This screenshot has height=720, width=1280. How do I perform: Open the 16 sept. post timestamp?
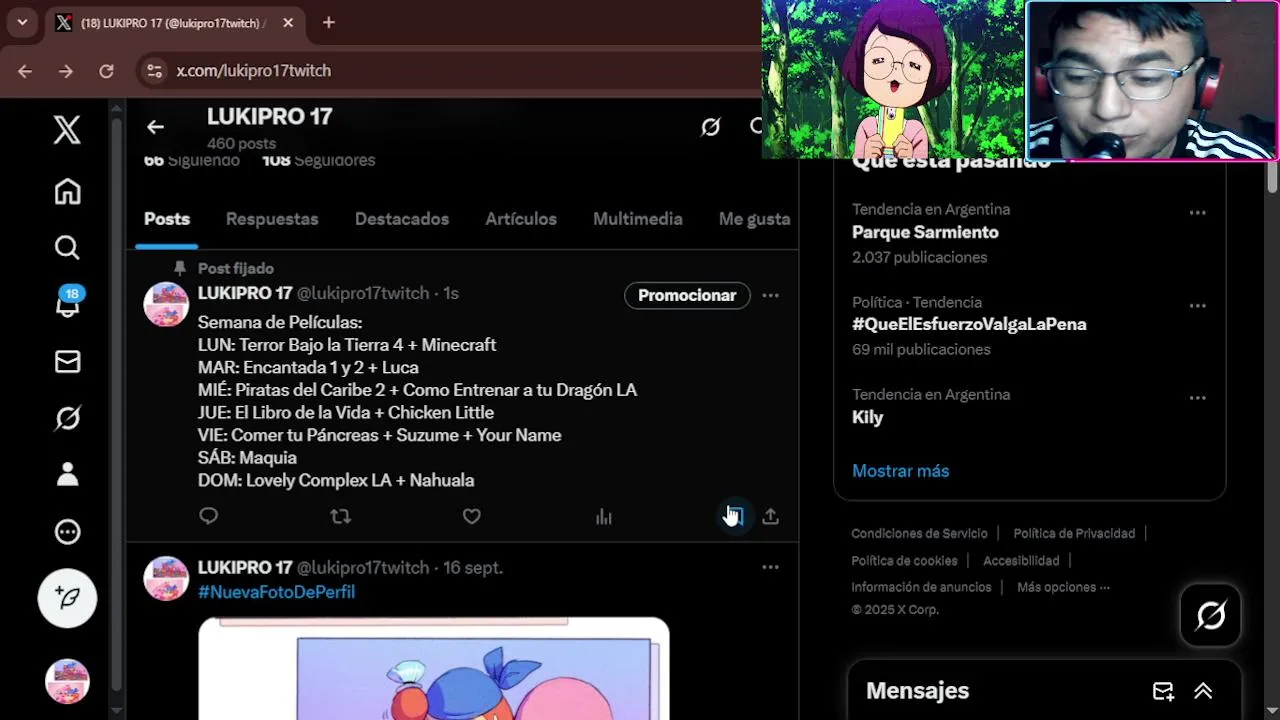[472, 568]
